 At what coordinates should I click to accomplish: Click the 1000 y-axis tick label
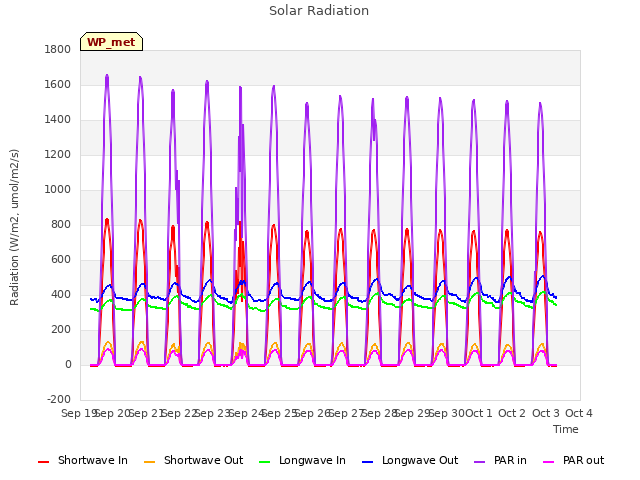pyautogui.click(x=58, y=189)
